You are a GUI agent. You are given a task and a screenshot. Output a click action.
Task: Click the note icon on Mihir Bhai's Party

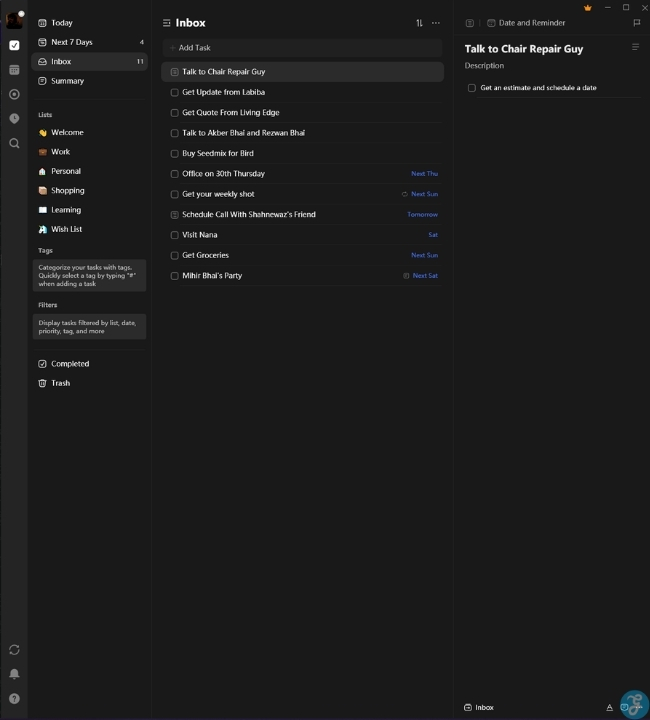click(x=406, y=276)
